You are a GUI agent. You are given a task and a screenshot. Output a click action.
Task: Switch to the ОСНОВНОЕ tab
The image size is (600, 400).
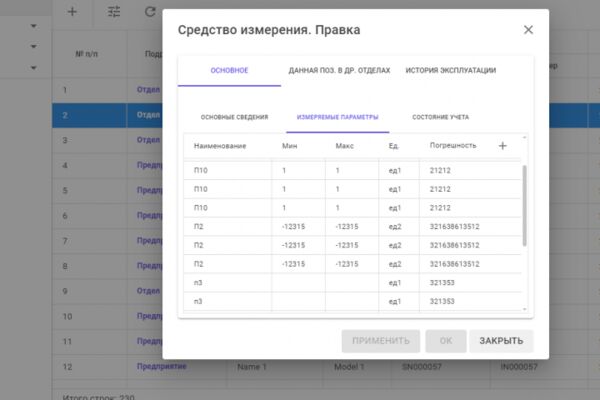point(229,70)
